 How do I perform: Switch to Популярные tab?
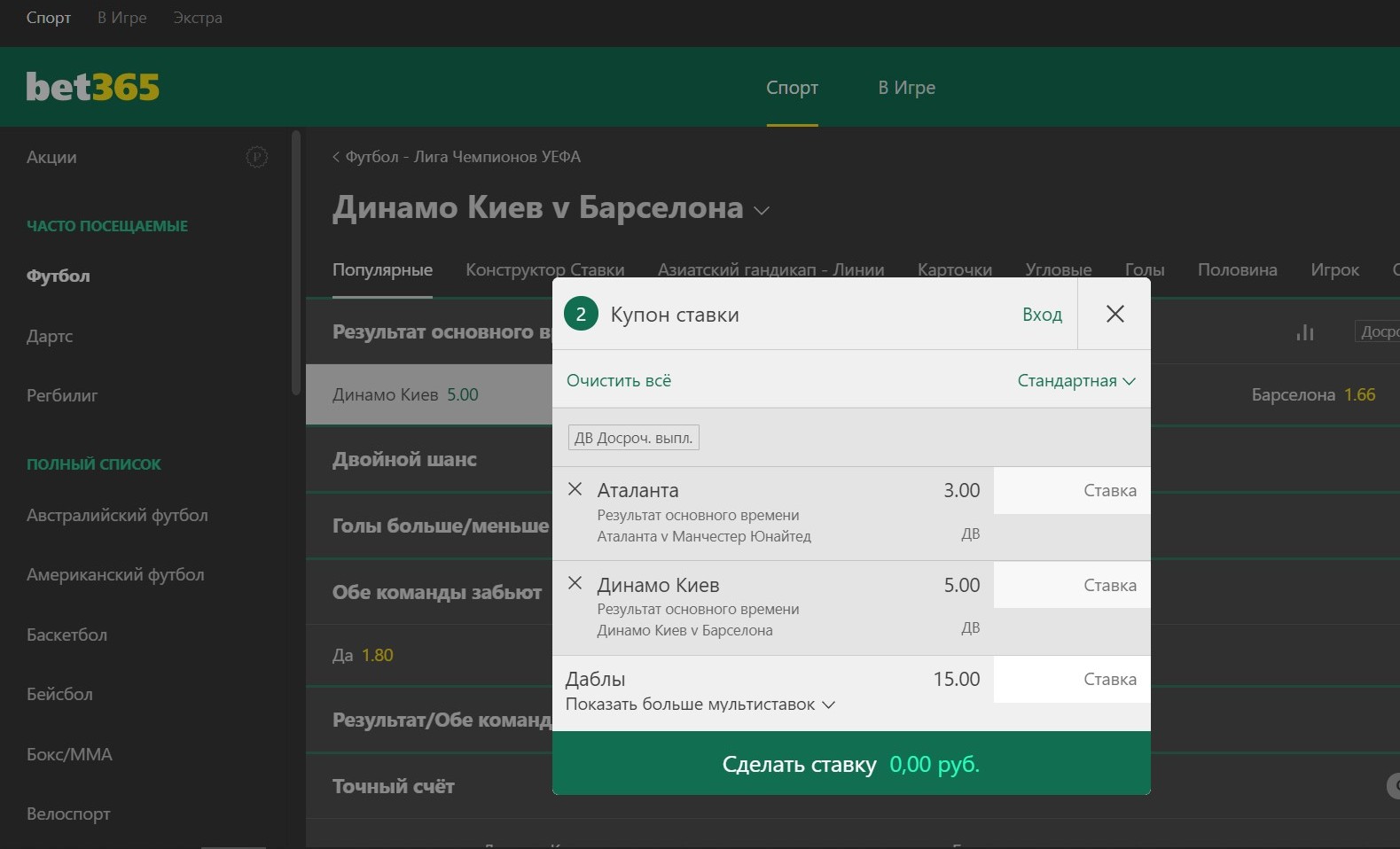click(382, 269)
